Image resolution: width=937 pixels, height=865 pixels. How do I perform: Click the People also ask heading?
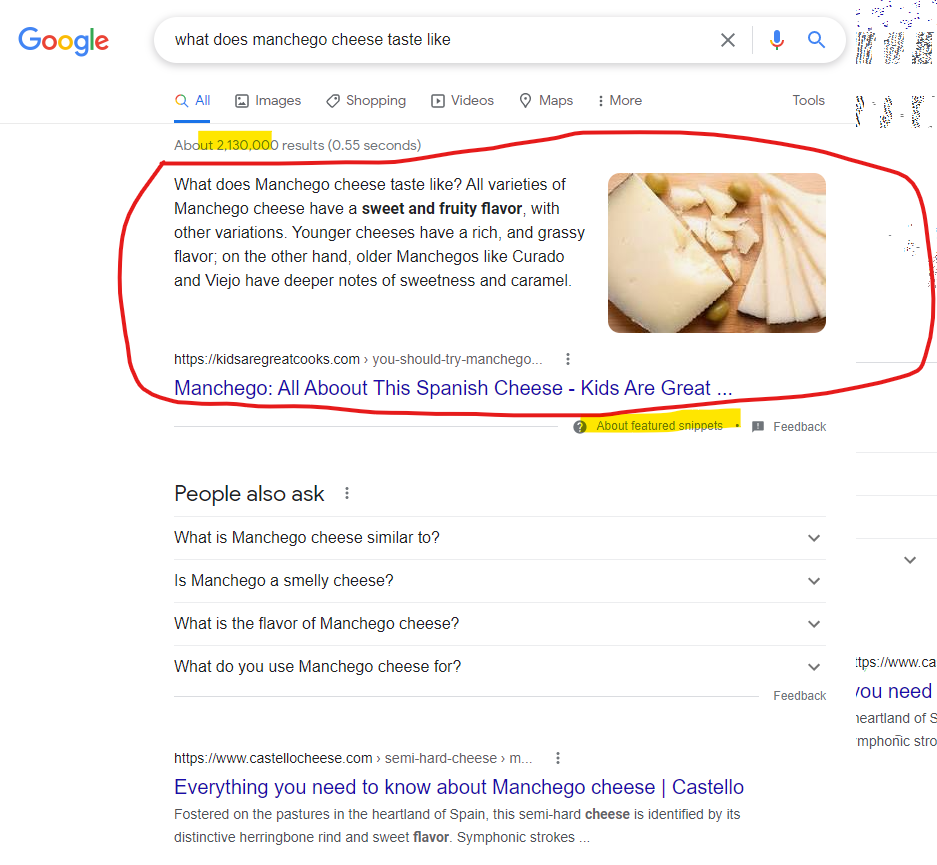pos(249,494)
